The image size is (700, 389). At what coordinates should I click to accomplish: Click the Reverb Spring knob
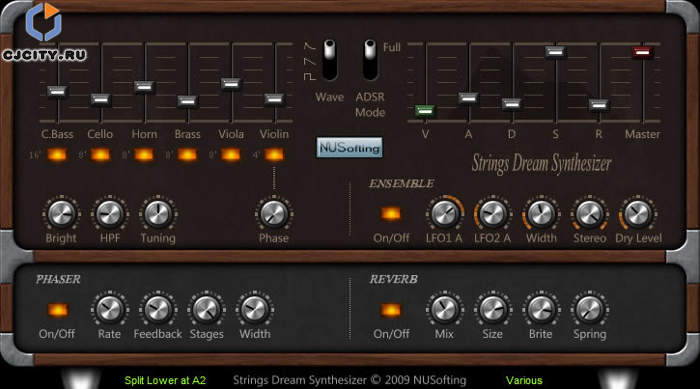590,309
